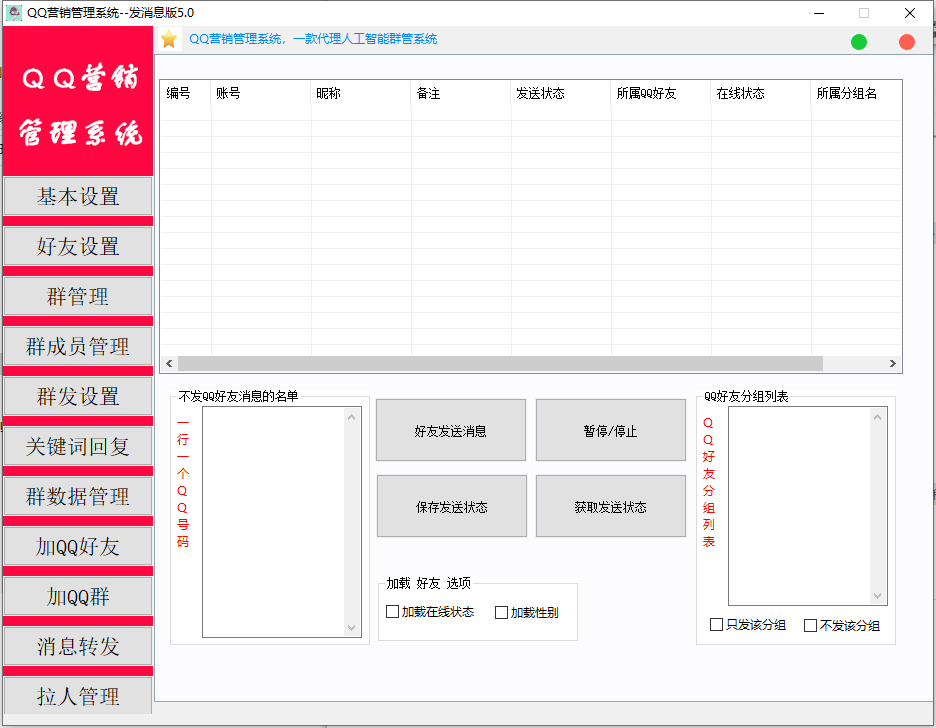Image resolution: width=936 pixels, height=728 pixels.
Task: Click 发送状态 column header
Action: [561, 93]
